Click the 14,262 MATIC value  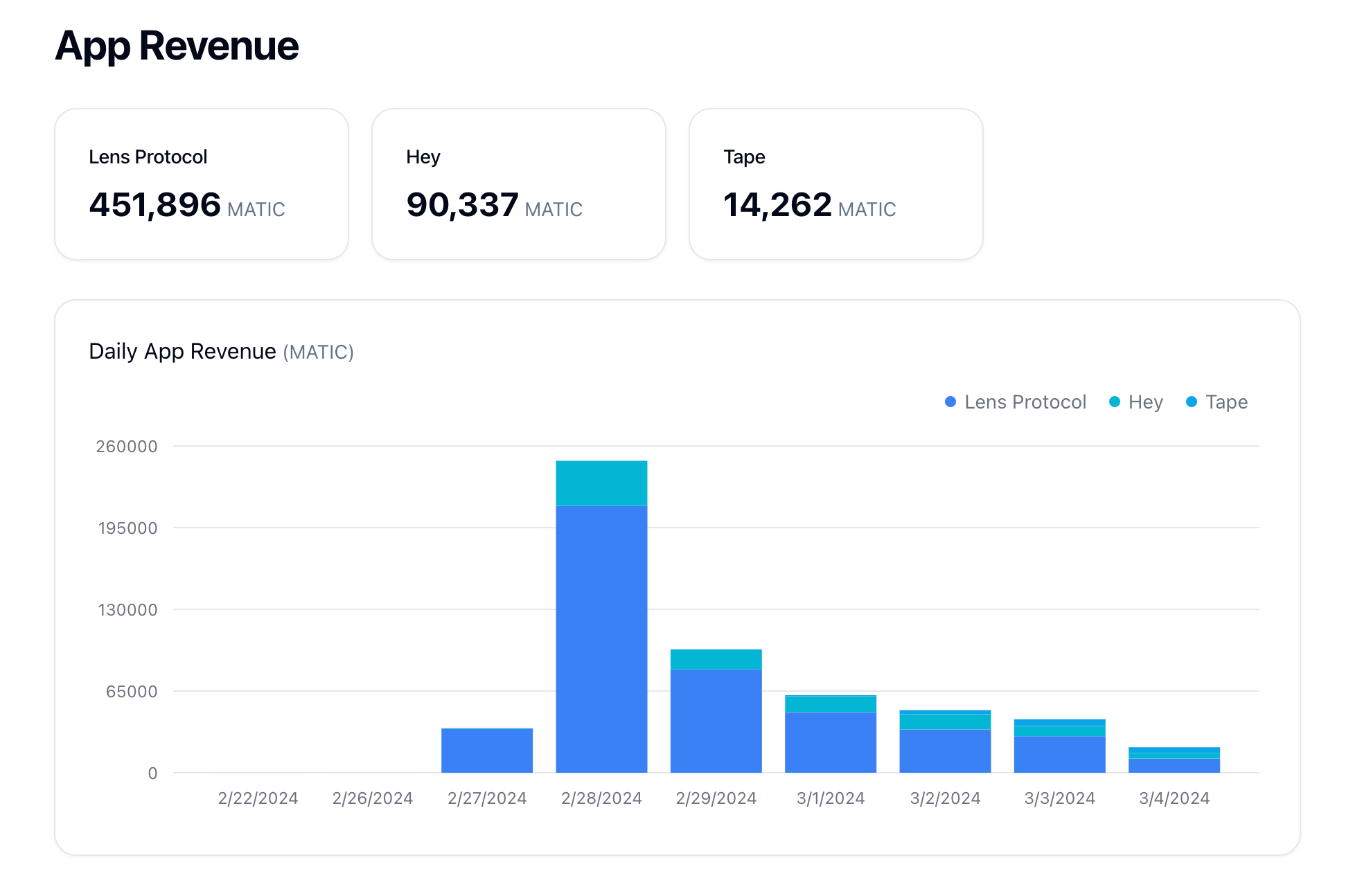pyautogui.click(x=810, y=205)
